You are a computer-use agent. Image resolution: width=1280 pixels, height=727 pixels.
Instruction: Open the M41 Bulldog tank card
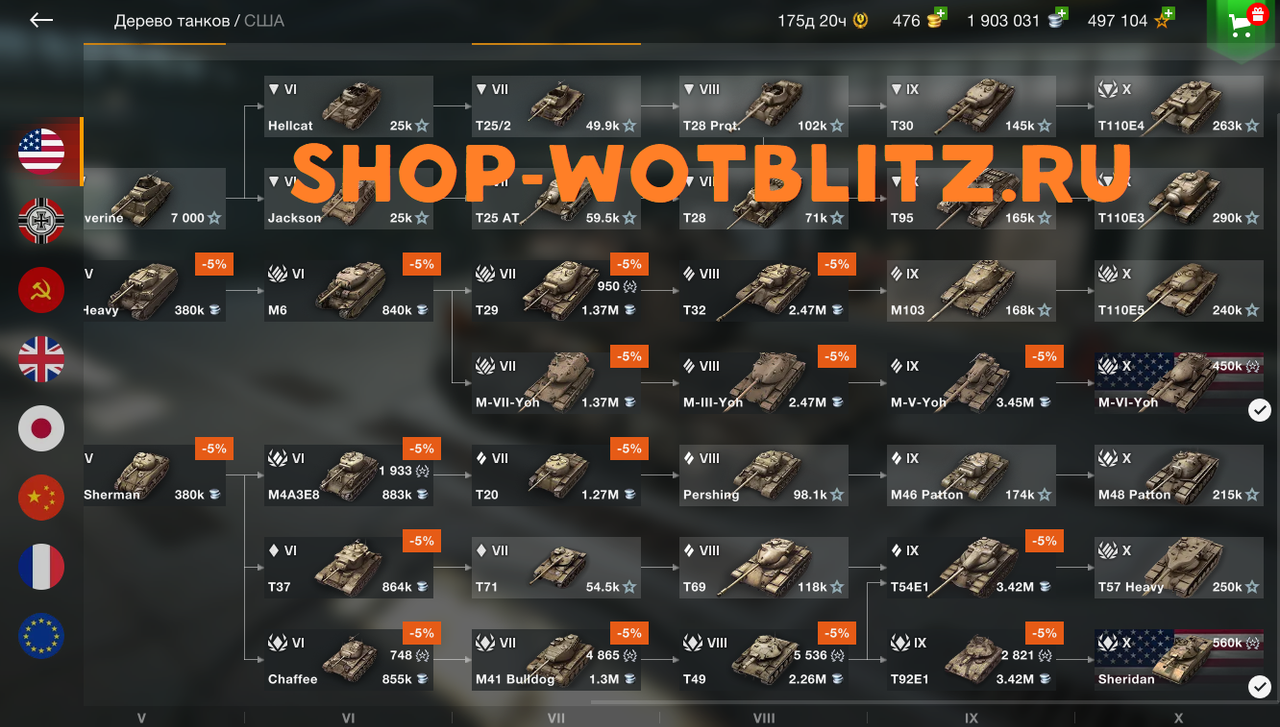coord(556,660)
